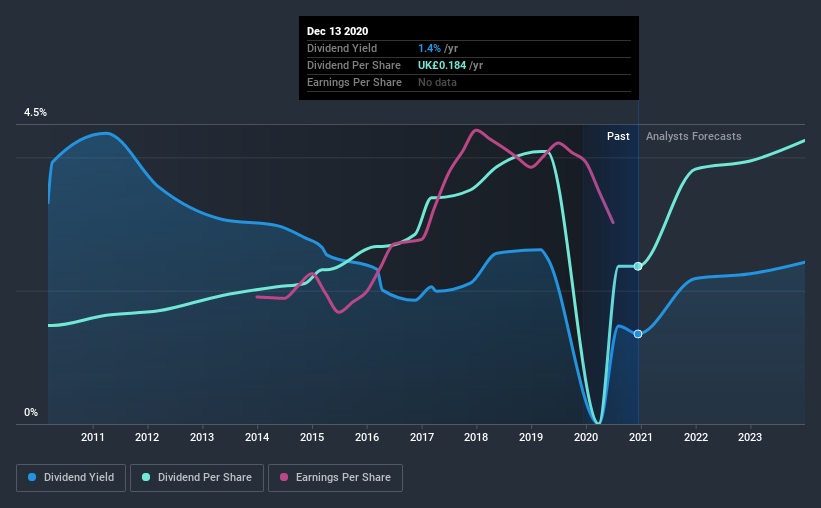The width and height of the screenshot is (821, 508).
Task: Click the 'Past' region label
Action: (618, 136)
